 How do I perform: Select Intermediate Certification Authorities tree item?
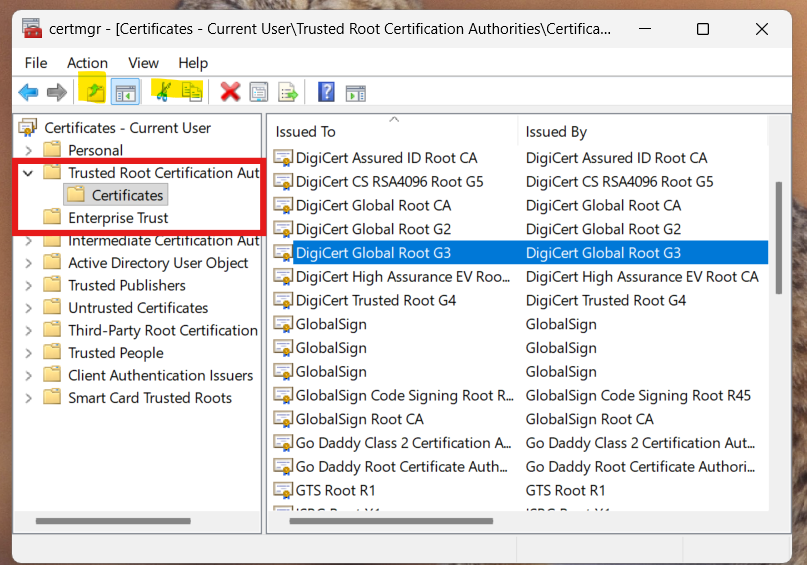click(163, 240)
